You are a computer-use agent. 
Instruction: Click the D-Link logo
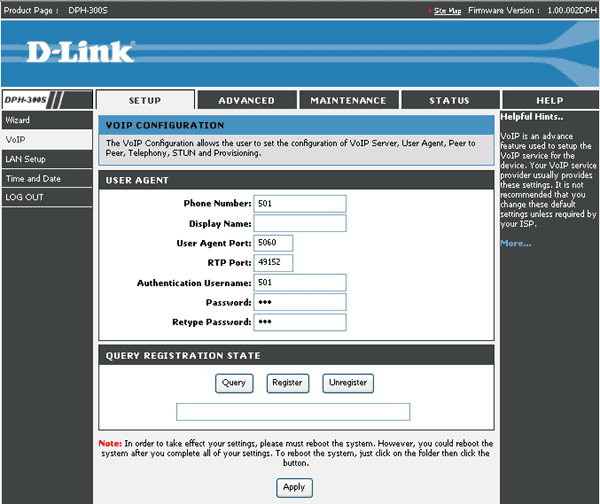coord(80,52)
